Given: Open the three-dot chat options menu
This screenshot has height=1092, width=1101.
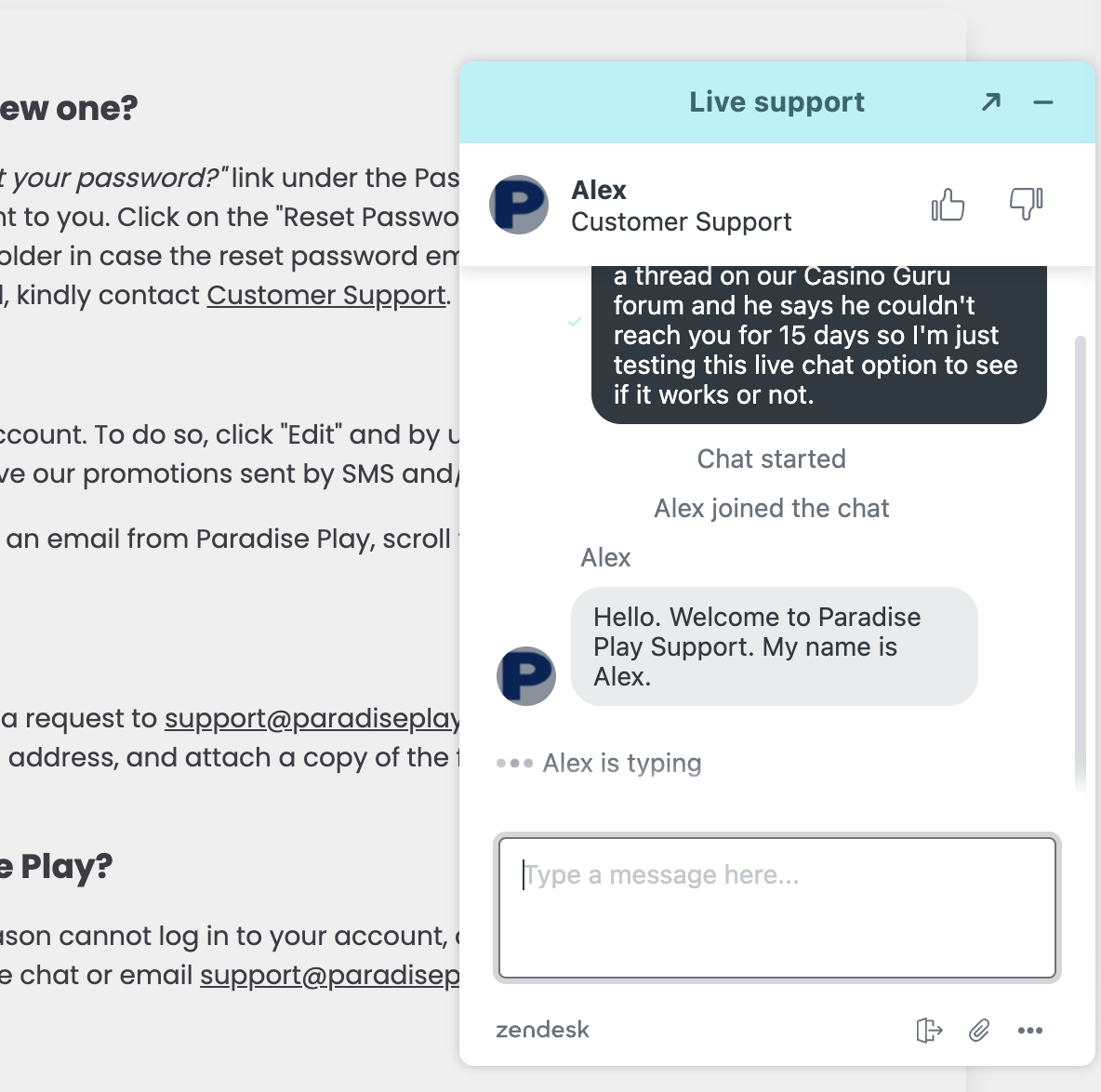Looking at the screenshot, I should [x=1030, y=1030].
